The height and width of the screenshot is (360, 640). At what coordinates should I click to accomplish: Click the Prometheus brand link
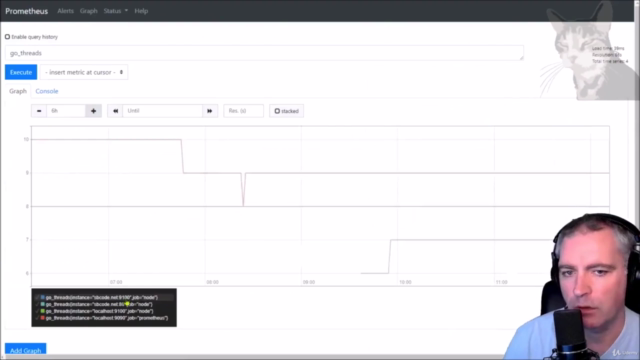27,11
